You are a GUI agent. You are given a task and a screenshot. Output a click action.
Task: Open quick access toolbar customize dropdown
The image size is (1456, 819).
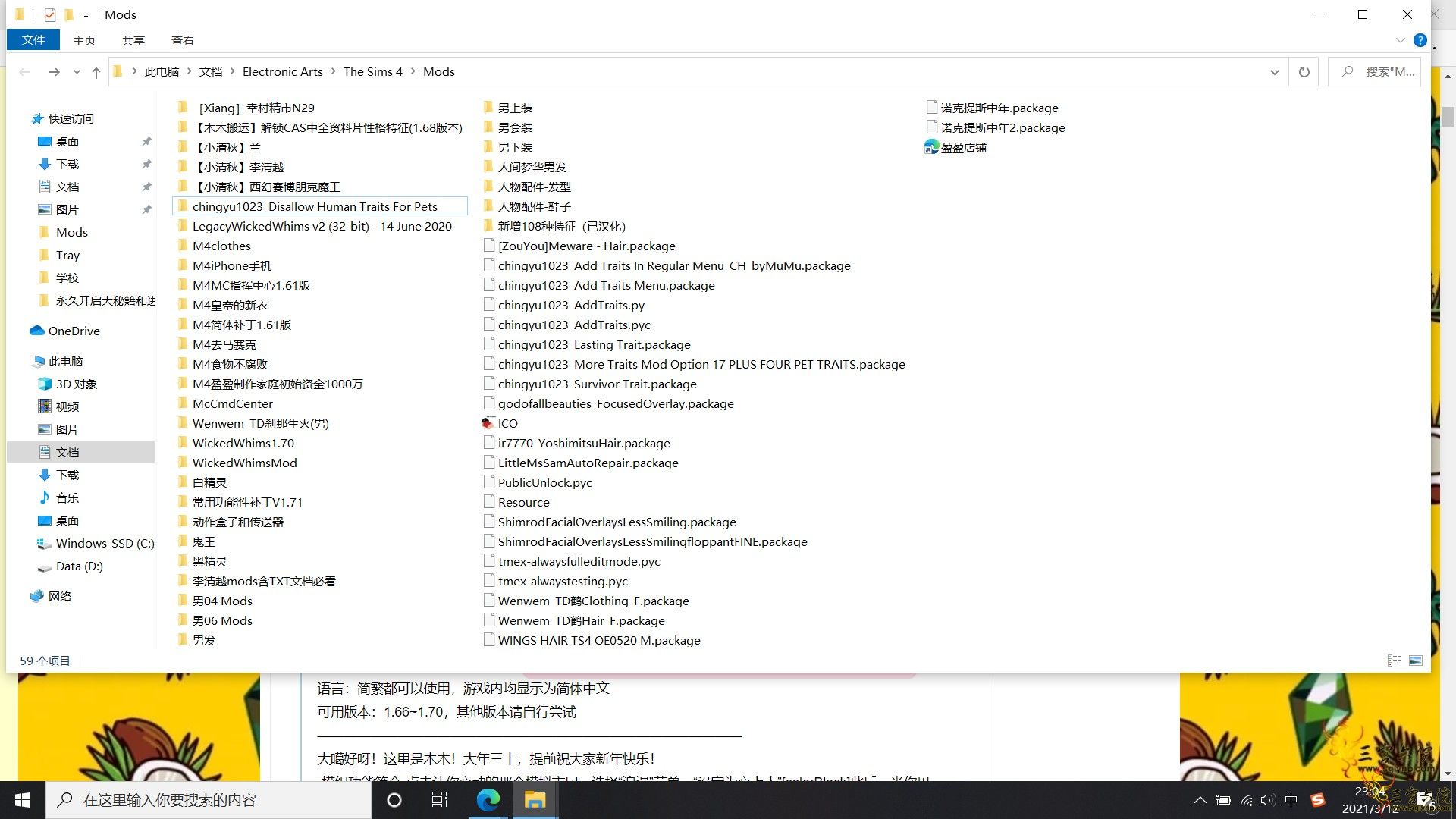point(86,14)
